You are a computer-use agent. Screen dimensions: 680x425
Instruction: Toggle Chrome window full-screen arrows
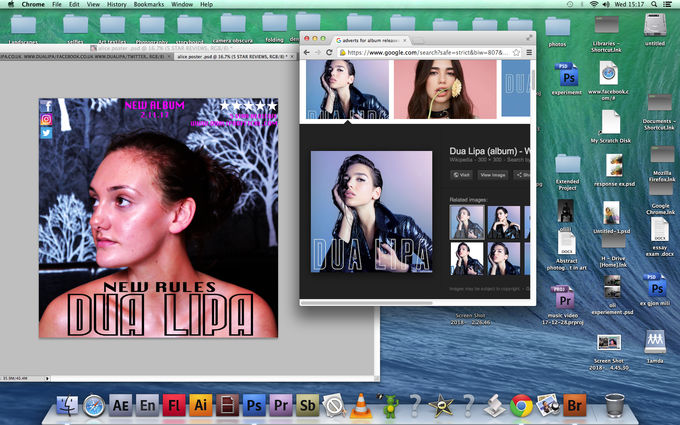(529, 38)
